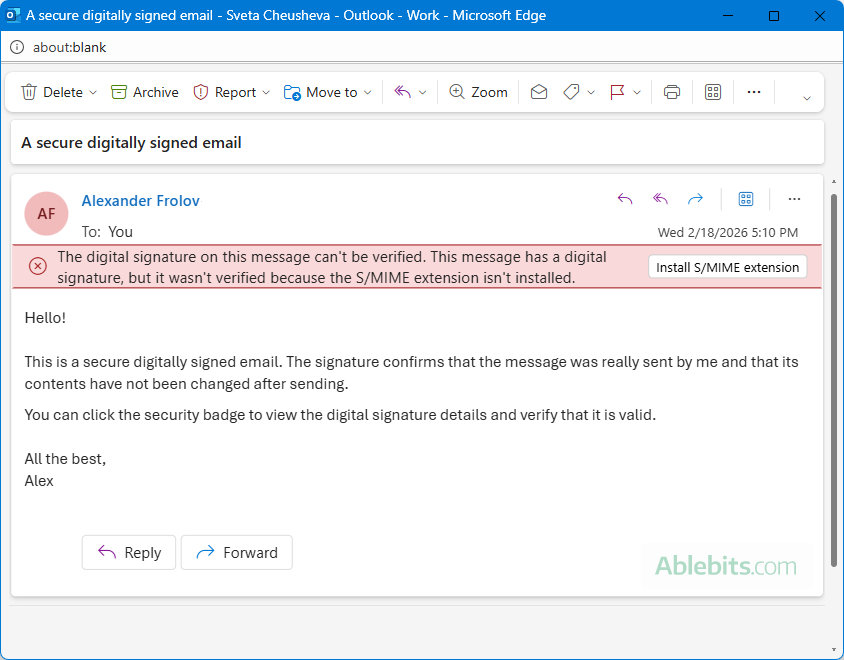The width and height of the screenshot is (844, 660).
Task: Click the Reply button below the message
Action: coord(128,552)
